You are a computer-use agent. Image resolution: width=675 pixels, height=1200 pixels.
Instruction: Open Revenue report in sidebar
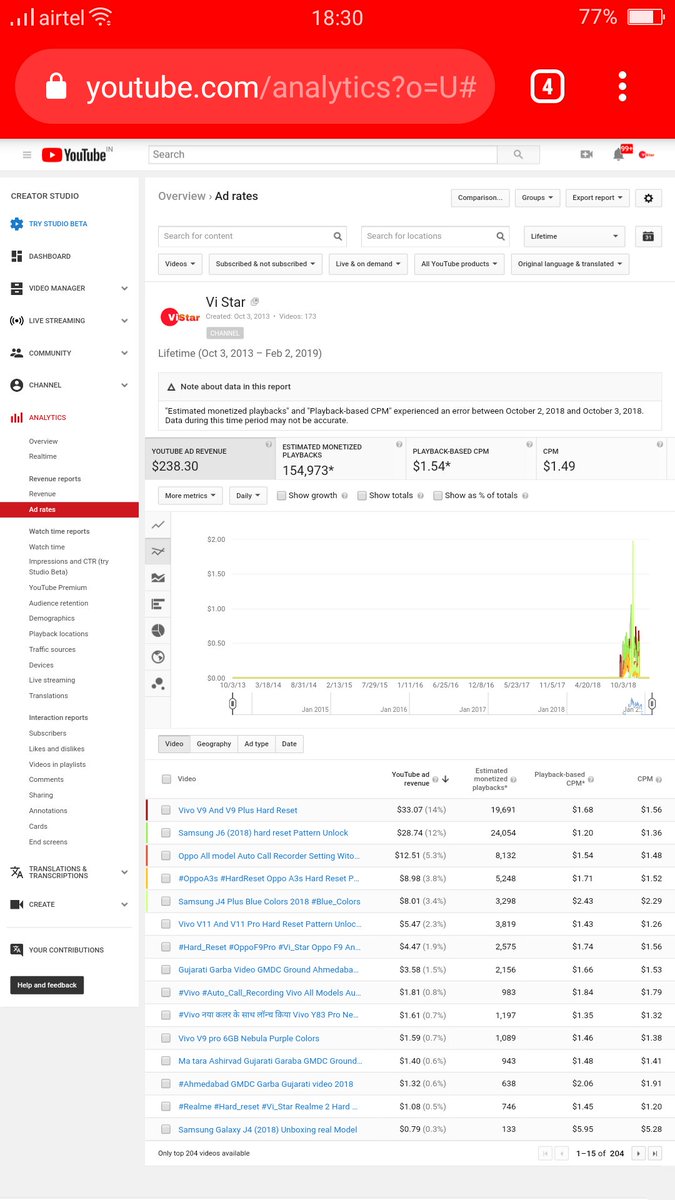[x=42, y=494]
